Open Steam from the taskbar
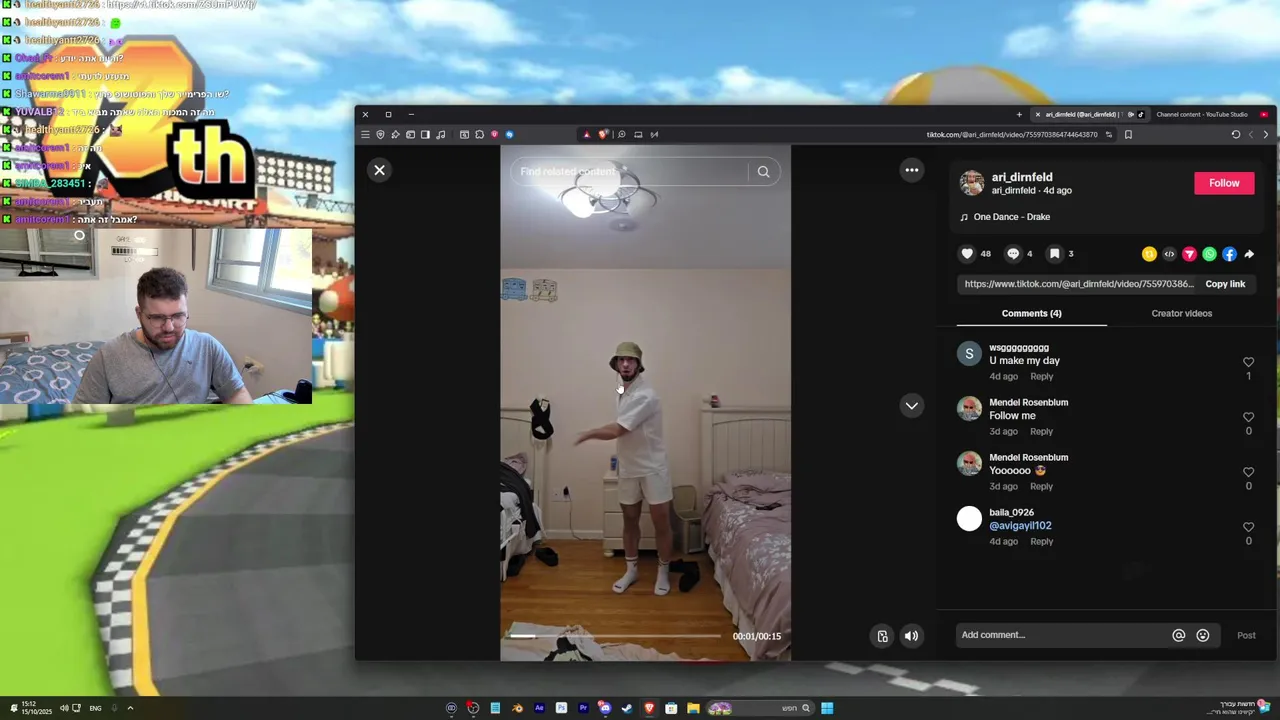Viewport: 1280px width, 720px height. [627, 708]
